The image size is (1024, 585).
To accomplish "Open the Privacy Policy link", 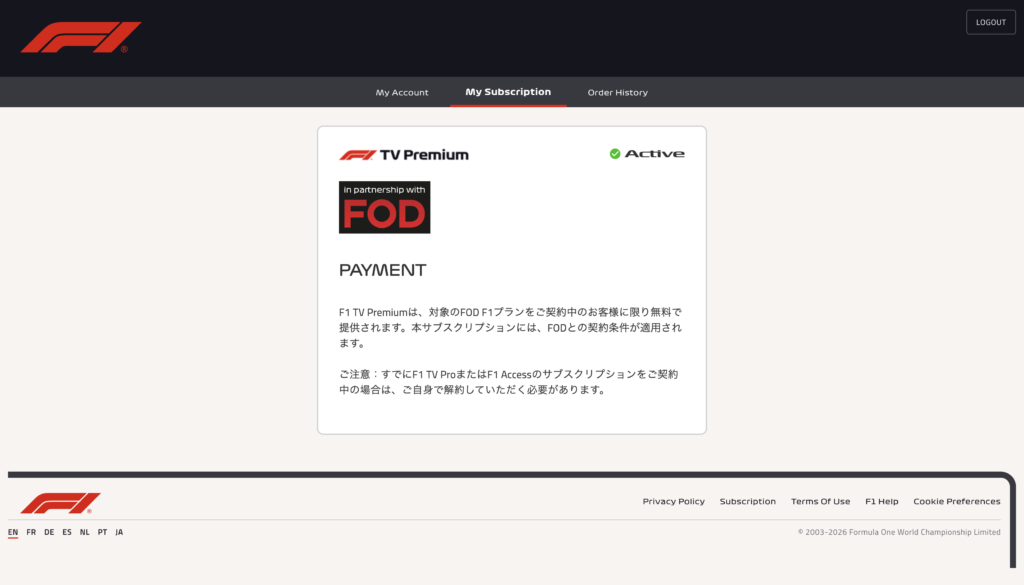I will pos(673,502).
